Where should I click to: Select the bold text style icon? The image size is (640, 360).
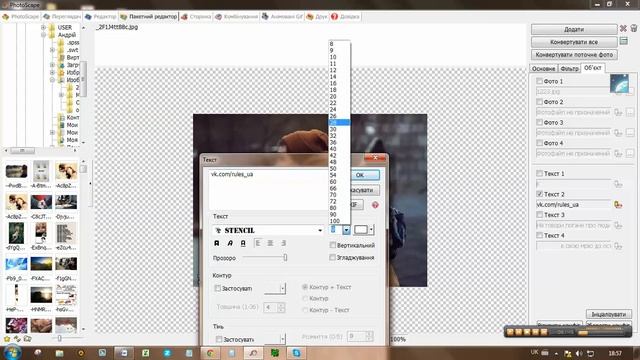coord(217,243)
